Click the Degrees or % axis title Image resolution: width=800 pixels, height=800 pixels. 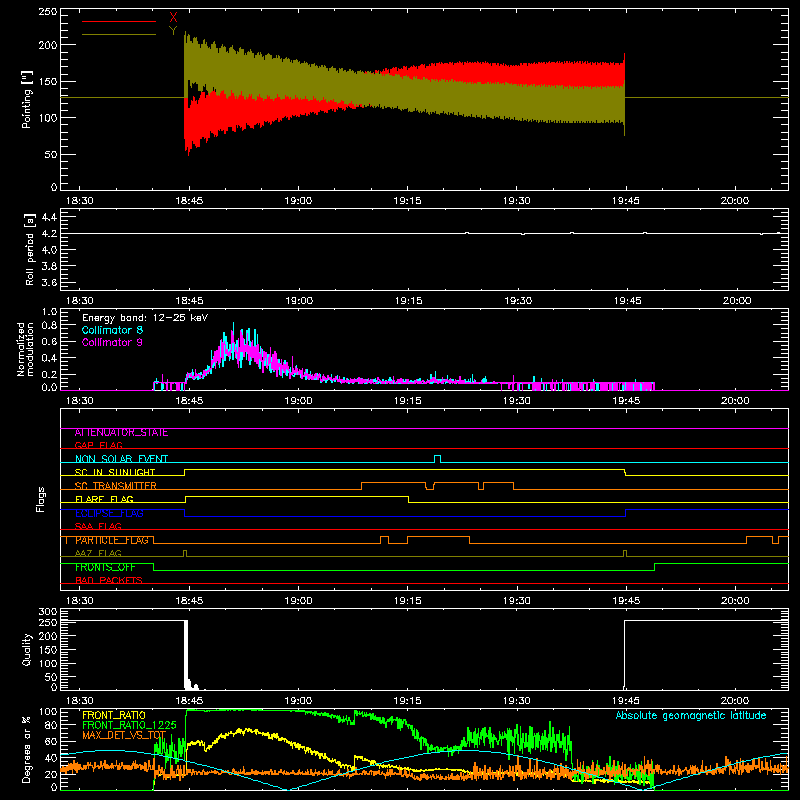click(27, 749)
